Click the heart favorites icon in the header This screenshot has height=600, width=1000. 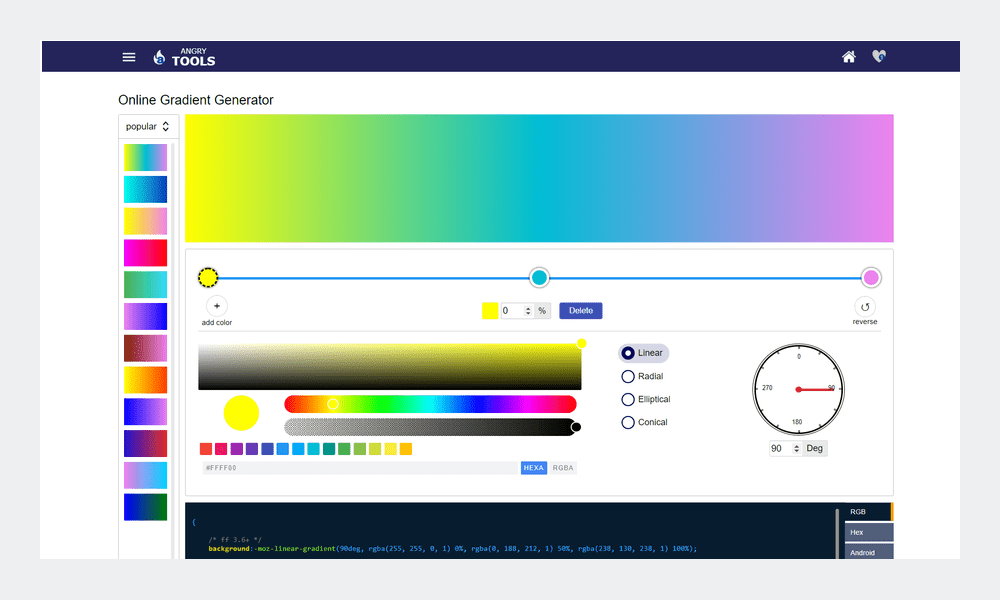click(879, 56)
